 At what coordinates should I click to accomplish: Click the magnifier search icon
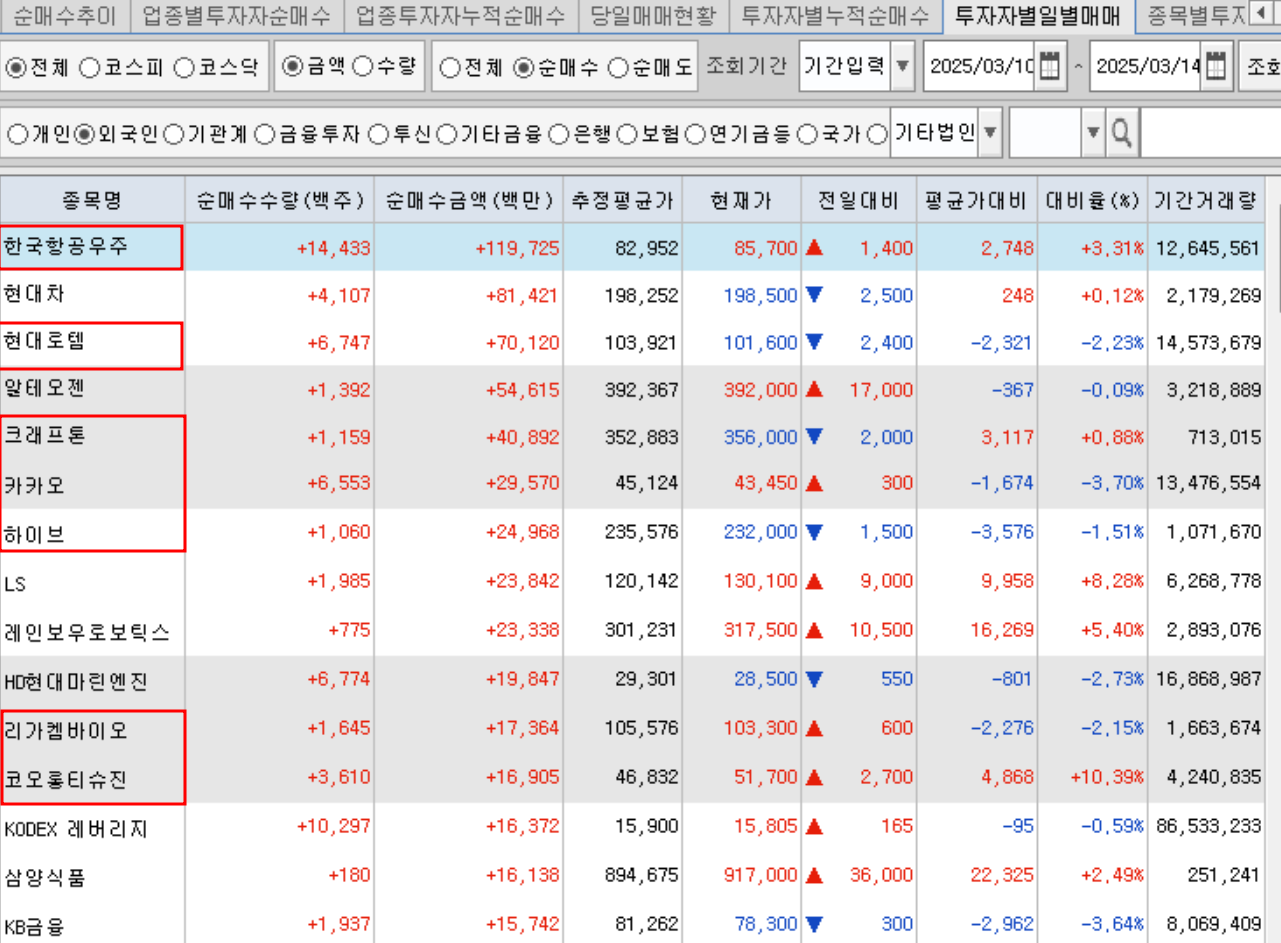[x=1122, y=133]
